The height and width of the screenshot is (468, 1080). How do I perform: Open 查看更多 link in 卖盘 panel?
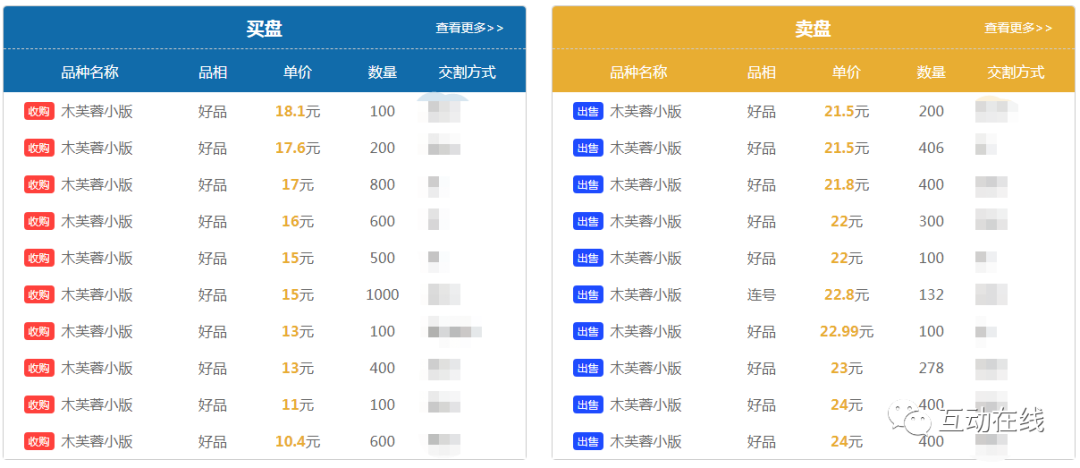[x=1018, y=28]
